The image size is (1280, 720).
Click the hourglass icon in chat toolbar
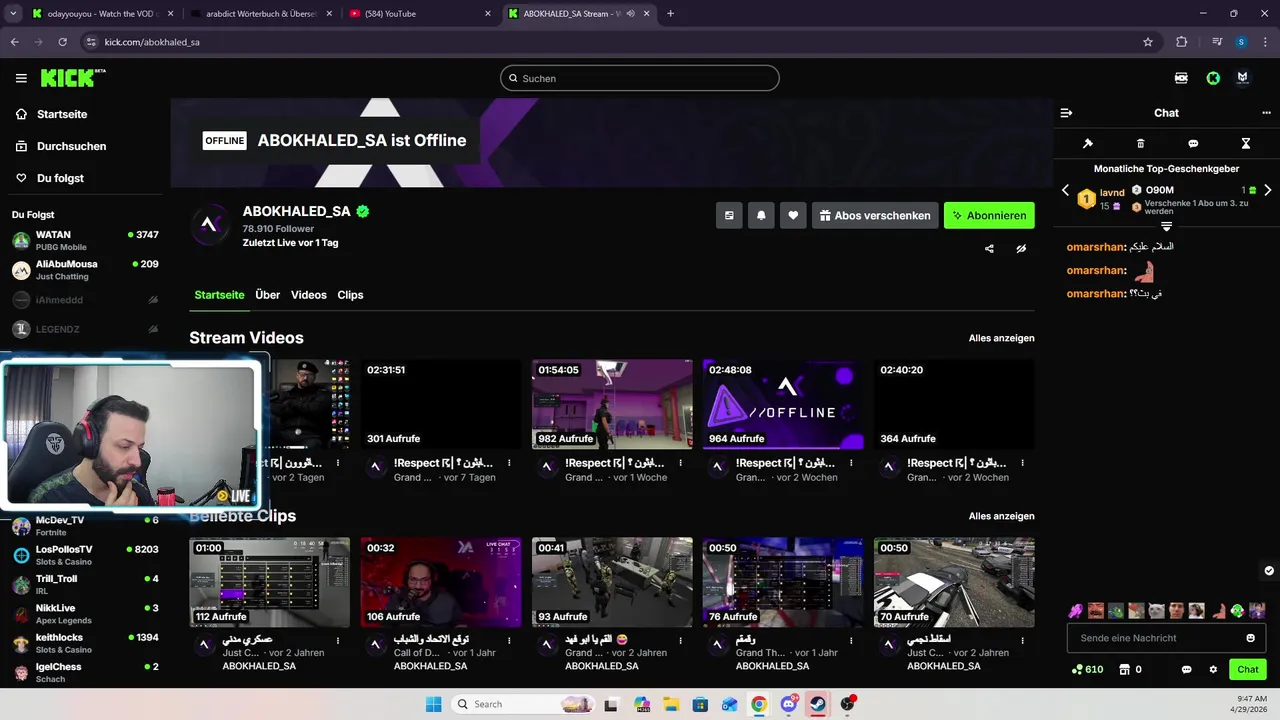(x=1246, y=144)
